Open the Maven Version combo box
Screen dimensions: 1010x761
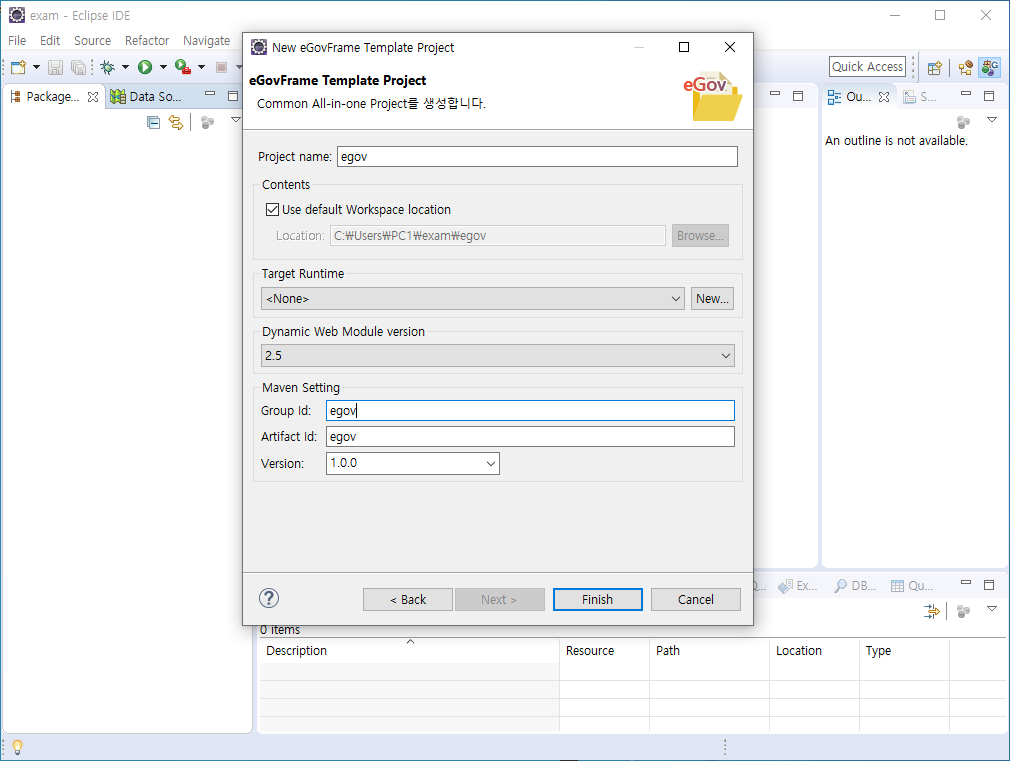click(413, 463)
